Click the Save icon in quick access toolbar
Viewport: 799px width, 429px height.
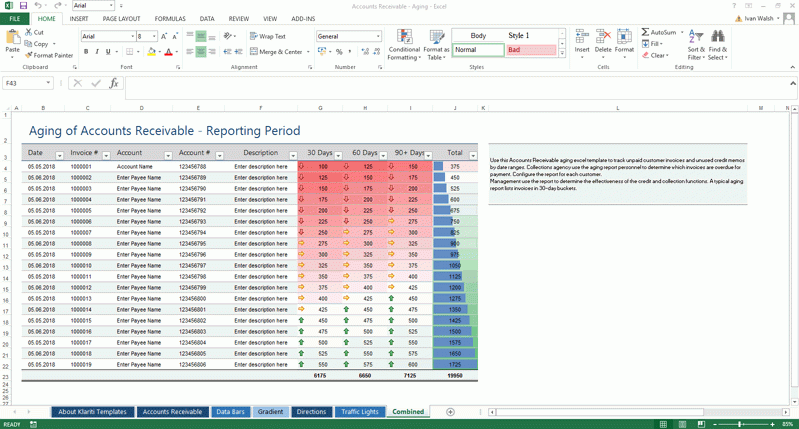(23, 6)
